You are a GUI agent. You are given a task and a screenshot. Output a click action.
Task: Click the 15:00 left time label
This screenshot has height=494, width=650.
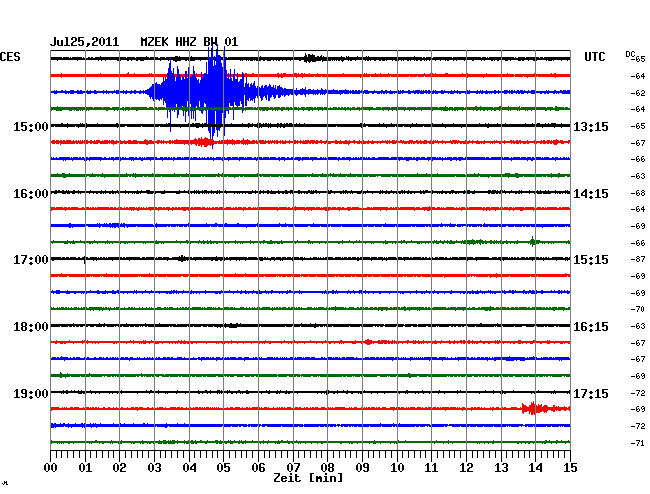click(x=31, y=127)
